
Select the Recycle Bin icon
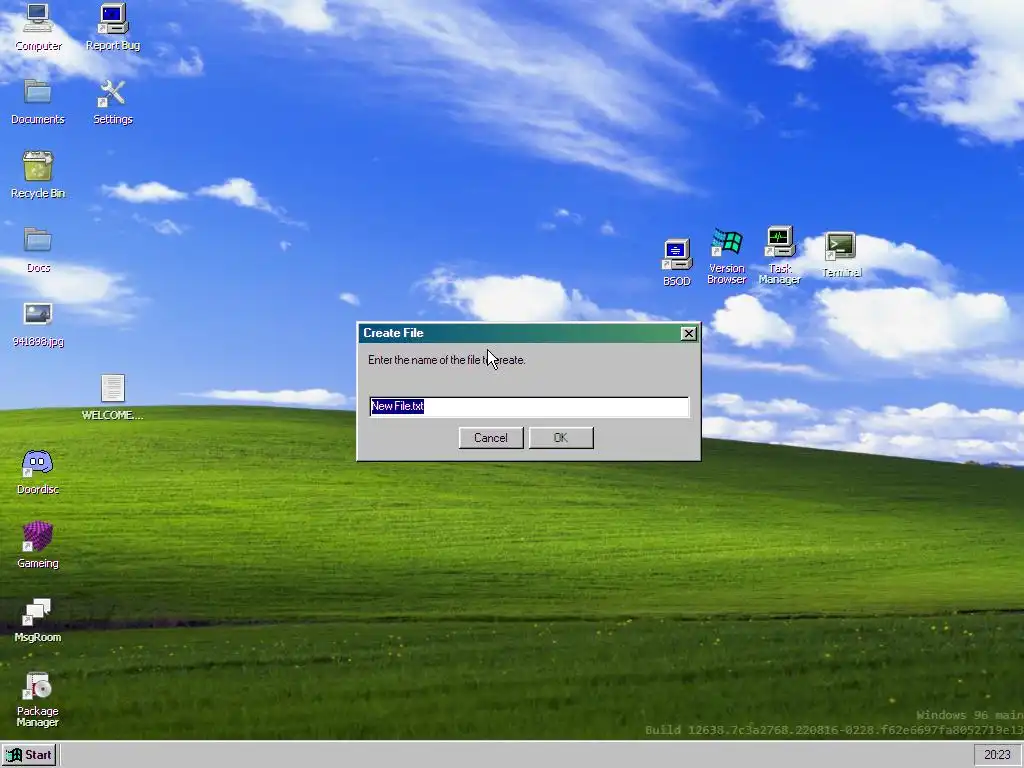38,174
